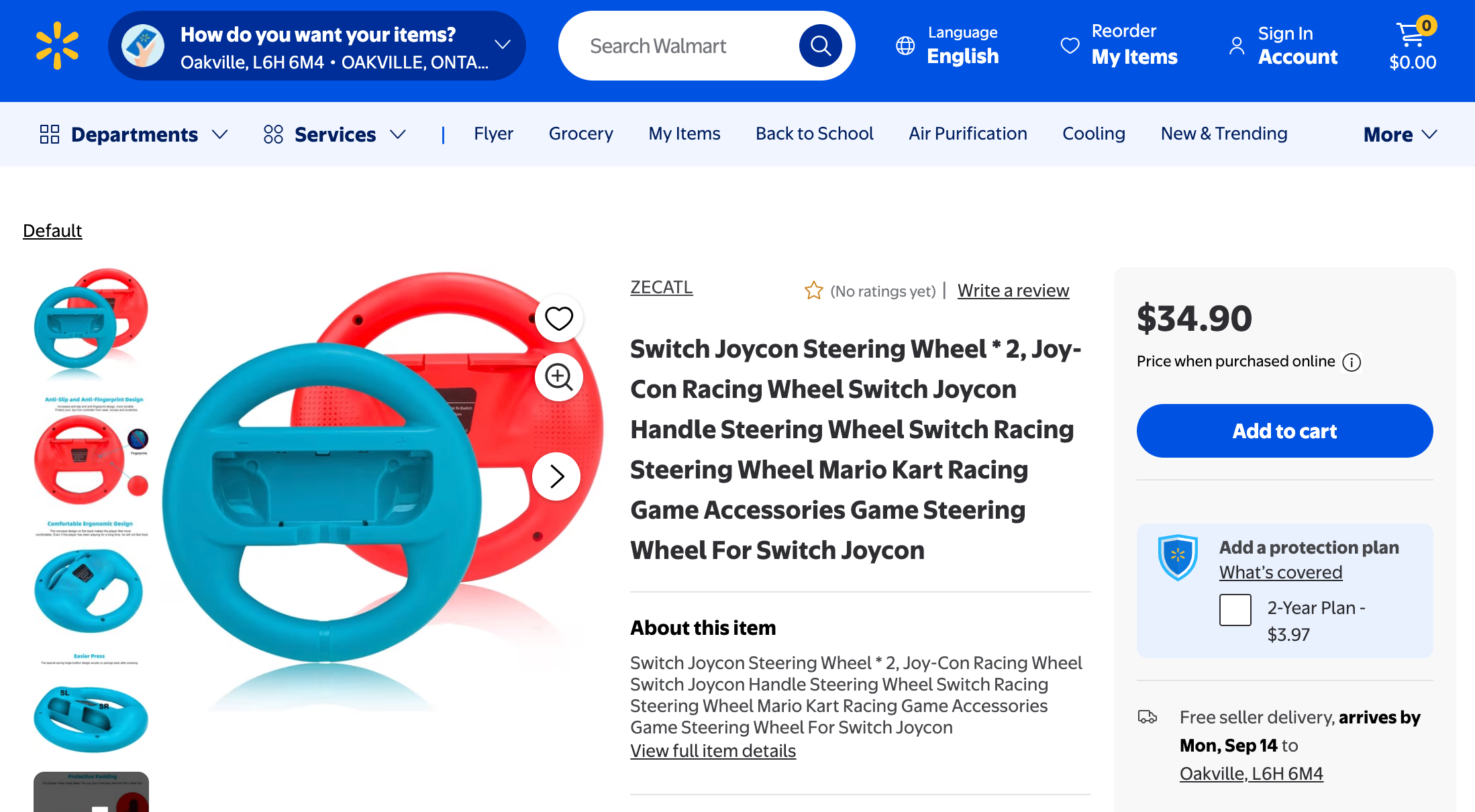The width and height of the screenshot is (1475, 812).
Task: Add product to favorites heart
Action: pos(558,318)
